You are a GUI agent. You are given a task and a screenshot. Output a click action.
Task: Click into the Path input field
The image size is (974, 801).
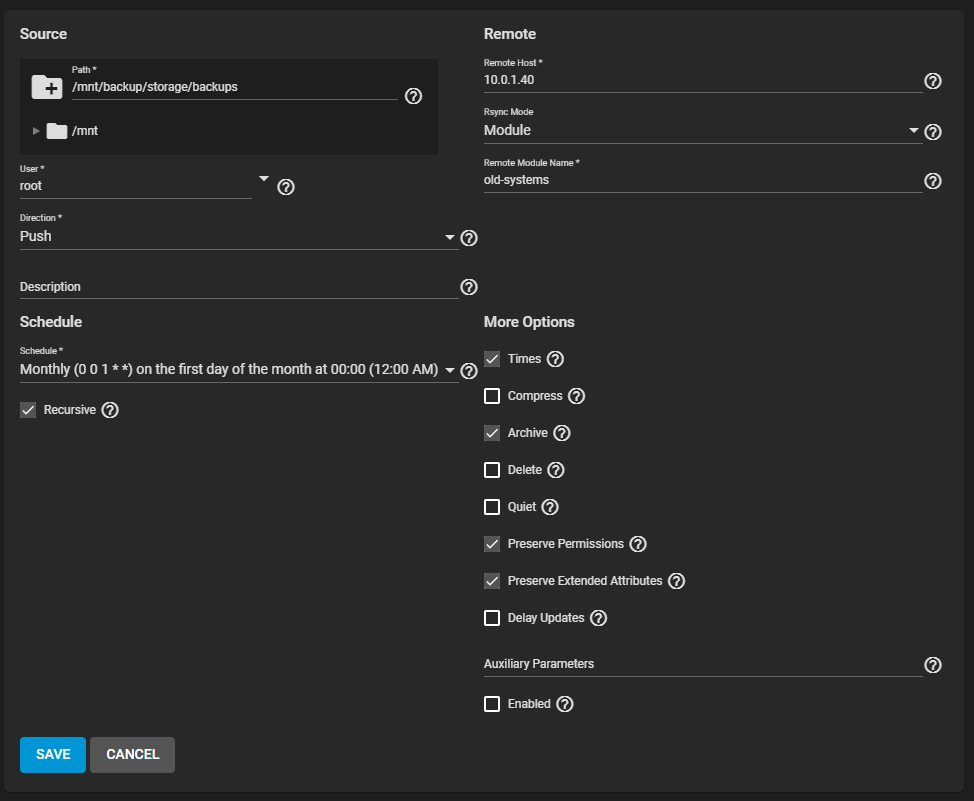234,87
